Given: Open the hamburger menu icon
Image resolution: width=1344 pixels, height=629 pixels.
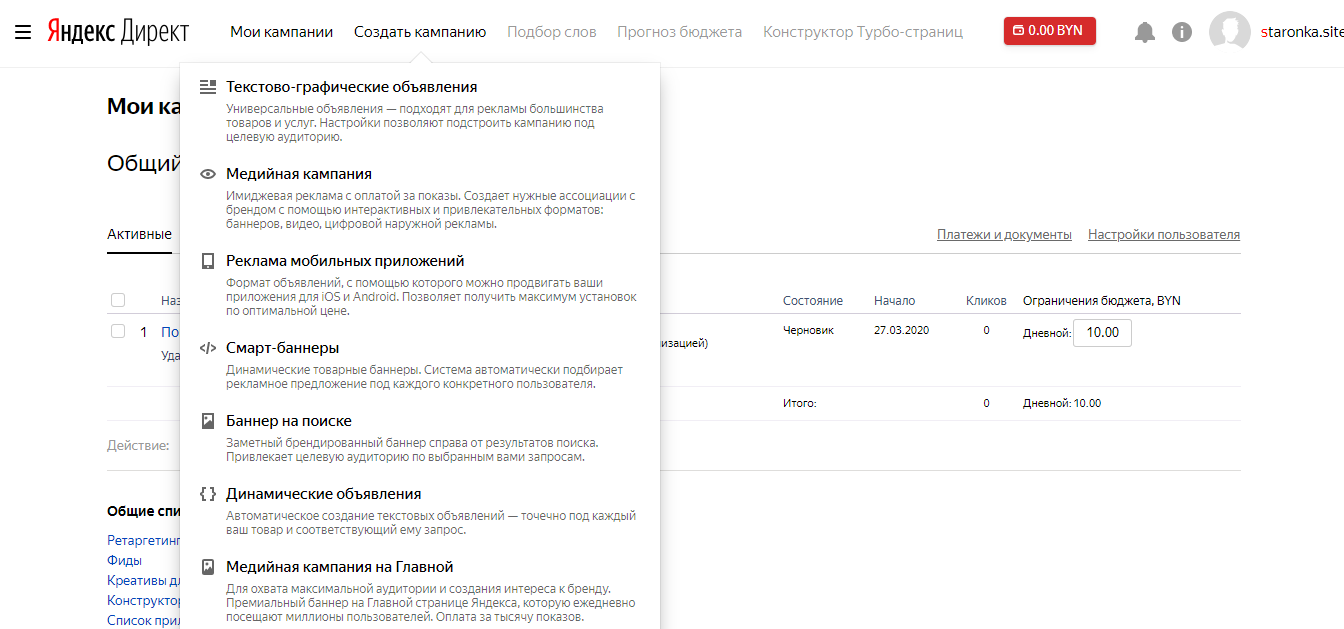Looking at the screenshot, I should 23,32.
